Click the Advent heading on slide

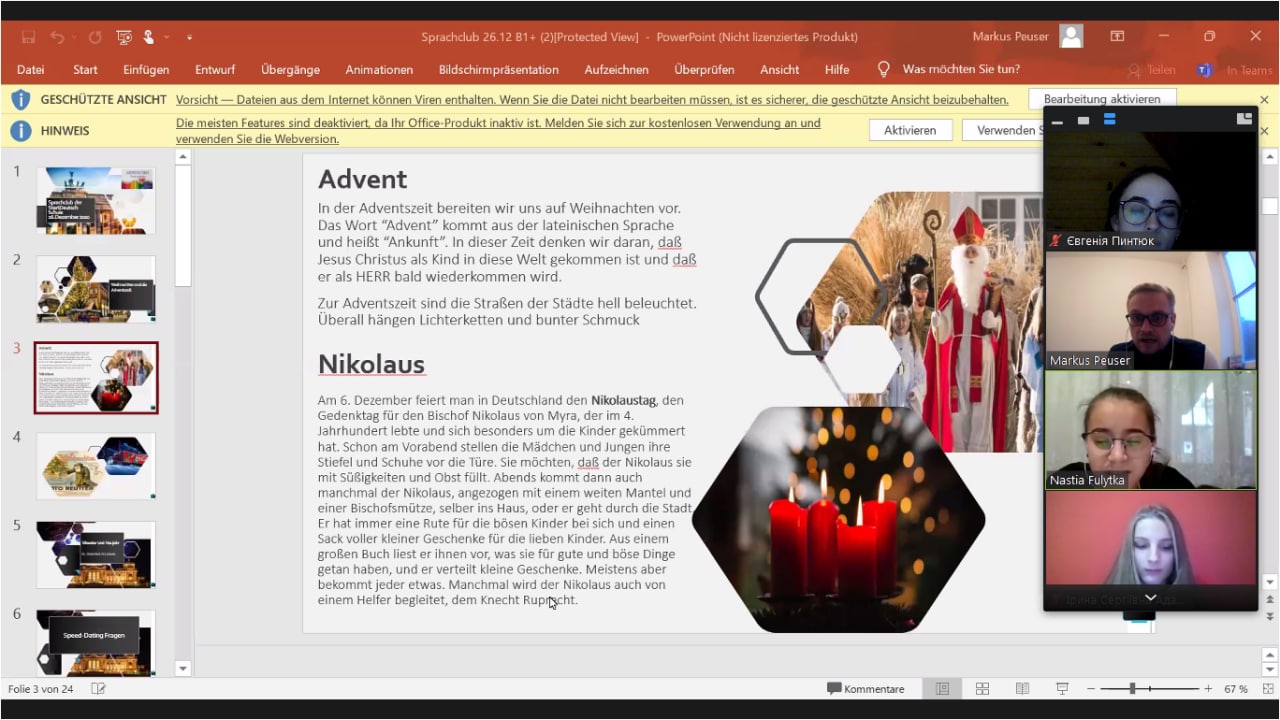362,179
